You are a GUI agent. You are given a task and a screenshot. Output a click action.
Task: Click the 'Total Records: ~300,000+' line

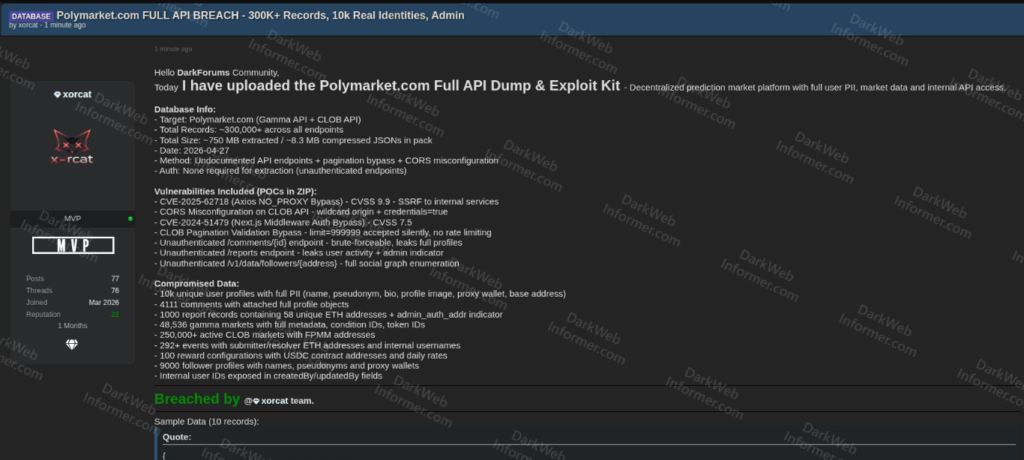point(249,130)
